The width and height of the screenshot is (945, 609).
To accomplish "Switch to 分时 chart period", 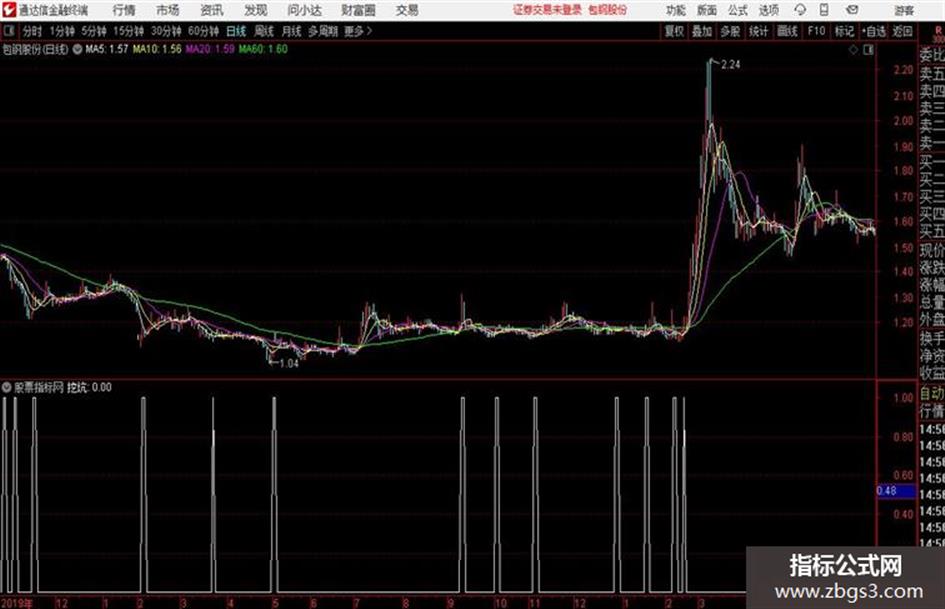I will tap(33, 31).
